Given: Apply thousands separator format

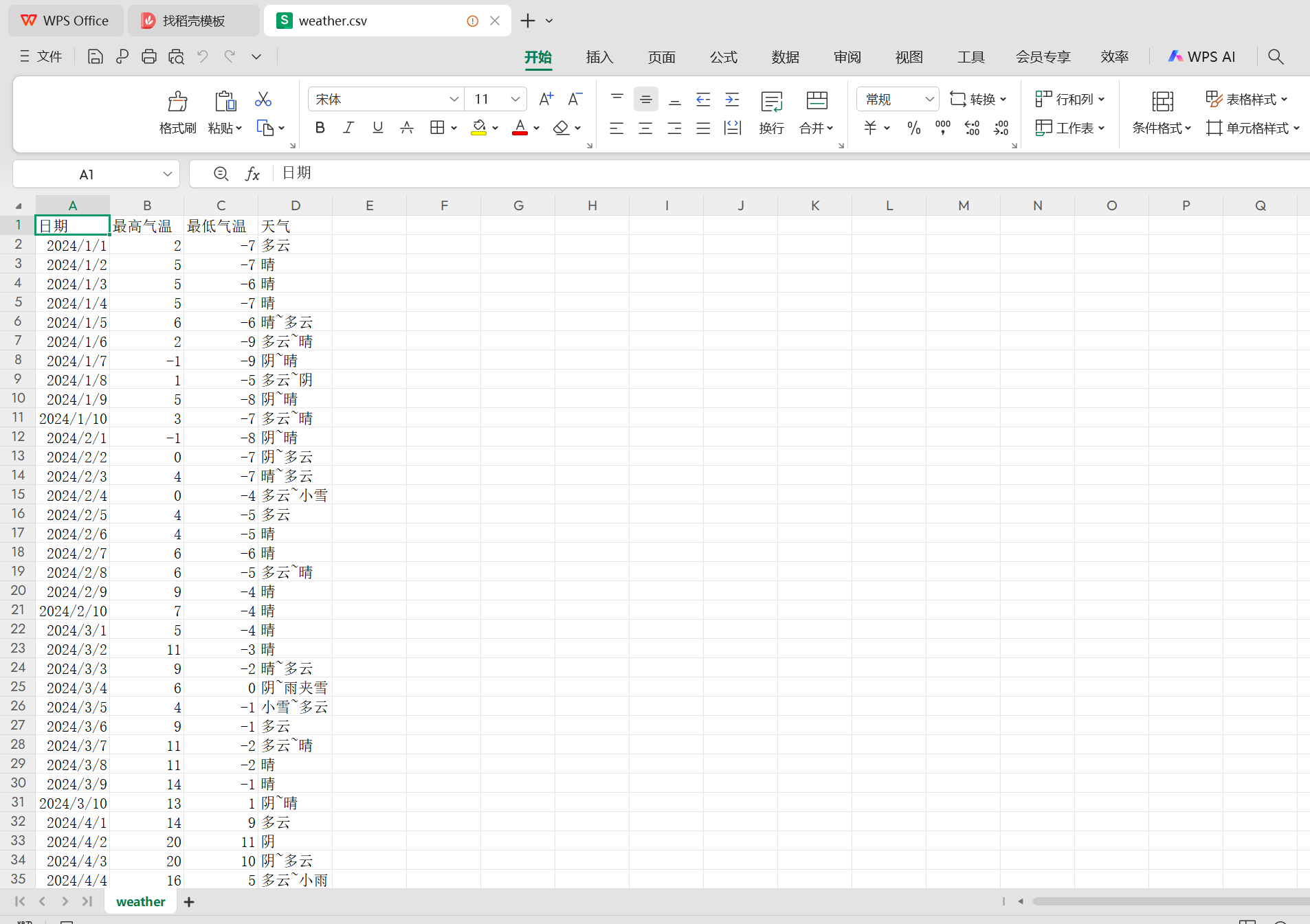Looking at the screenshot, I should [943, 128].
